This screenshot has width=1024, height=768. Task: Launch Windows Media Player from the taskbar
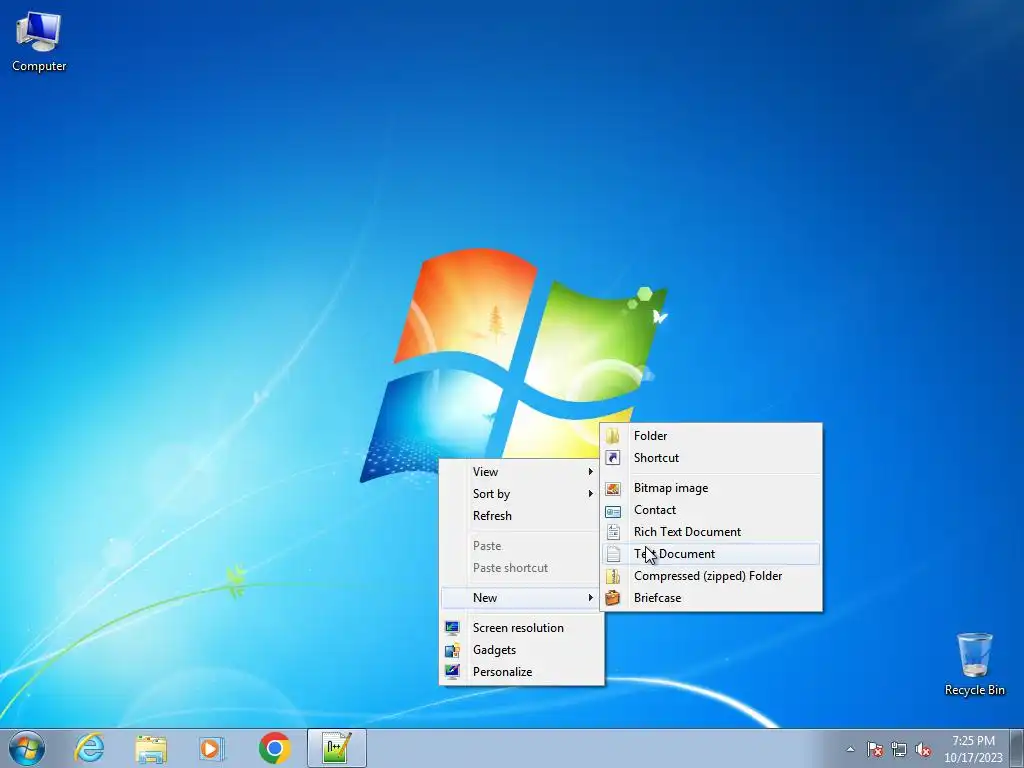point(212,748)
